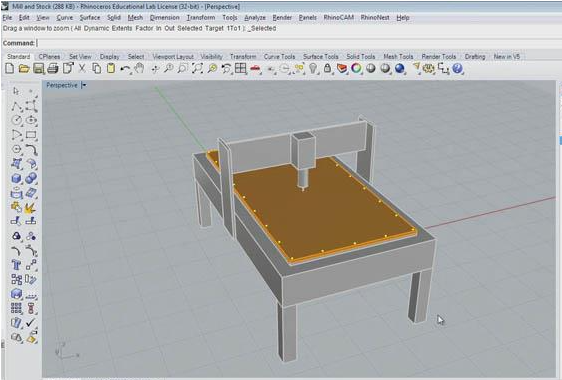Screen dimensions: 562x380
Task: Open Layers panel via layers icon
Action: [x=342, y=68]
